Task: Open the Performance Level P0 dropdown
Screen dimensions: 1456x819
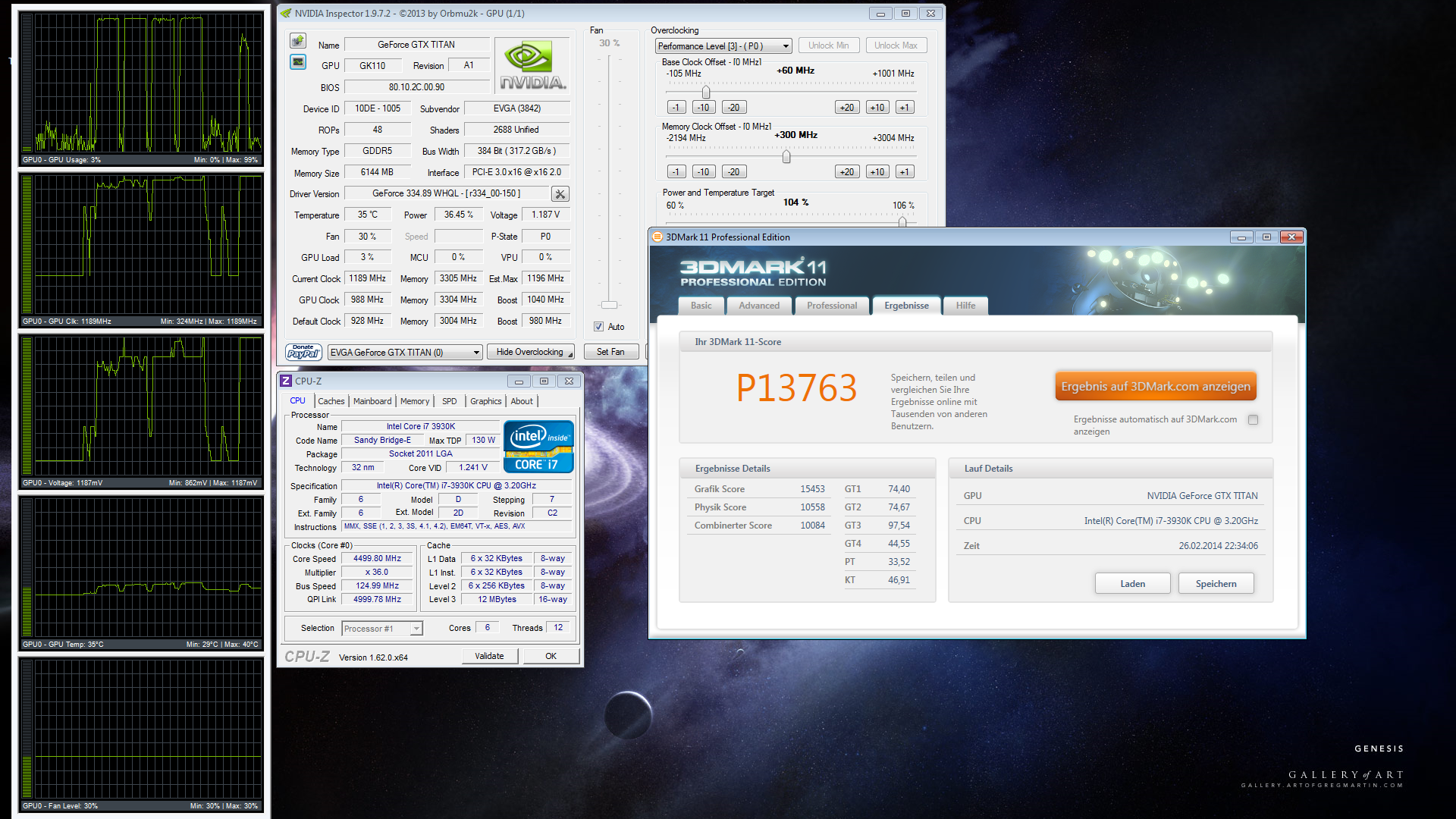Action: 723,46
